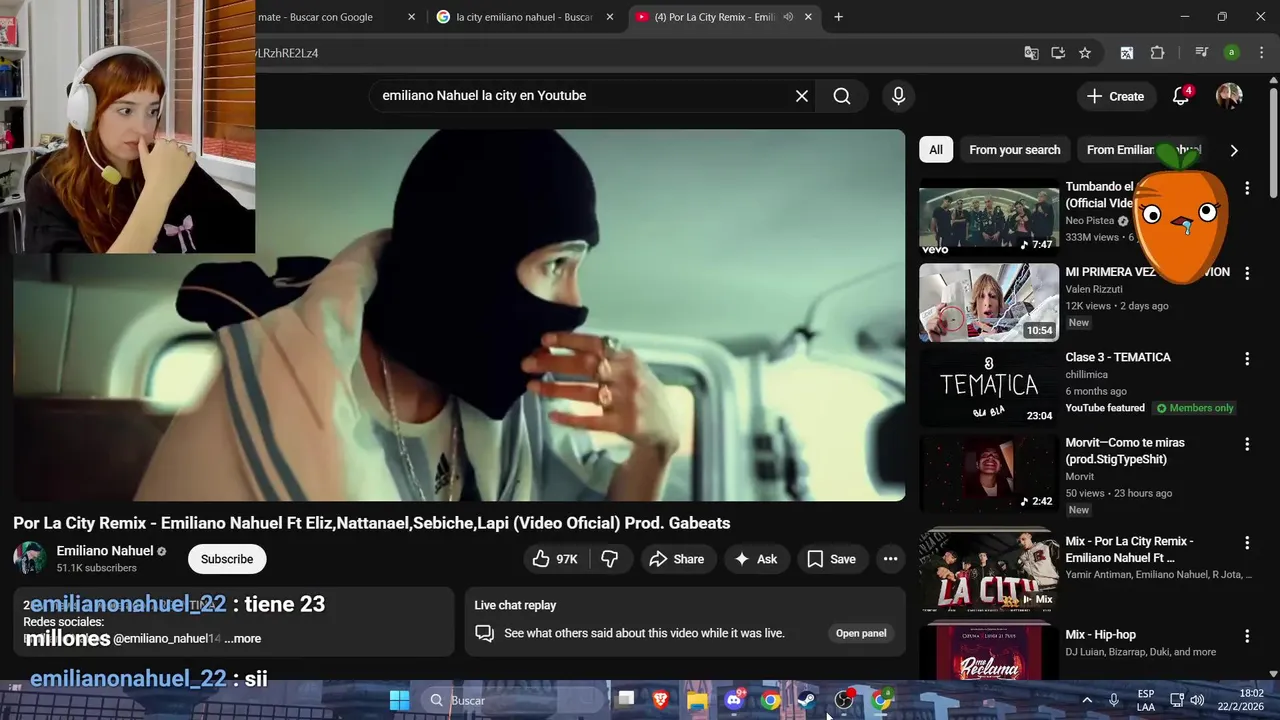Select the 'From Emiliano Nahuel' chip

pos(1143,150)
